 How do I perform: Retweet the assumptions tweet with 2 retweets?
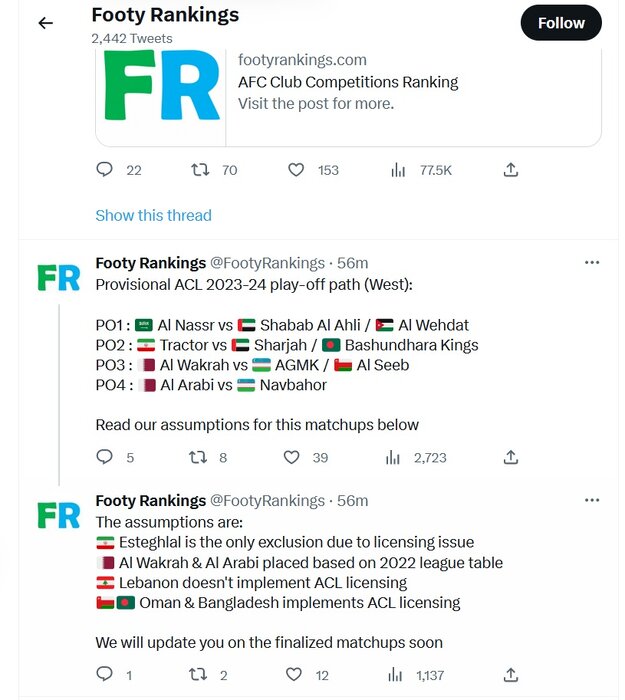tap(198, 675)
